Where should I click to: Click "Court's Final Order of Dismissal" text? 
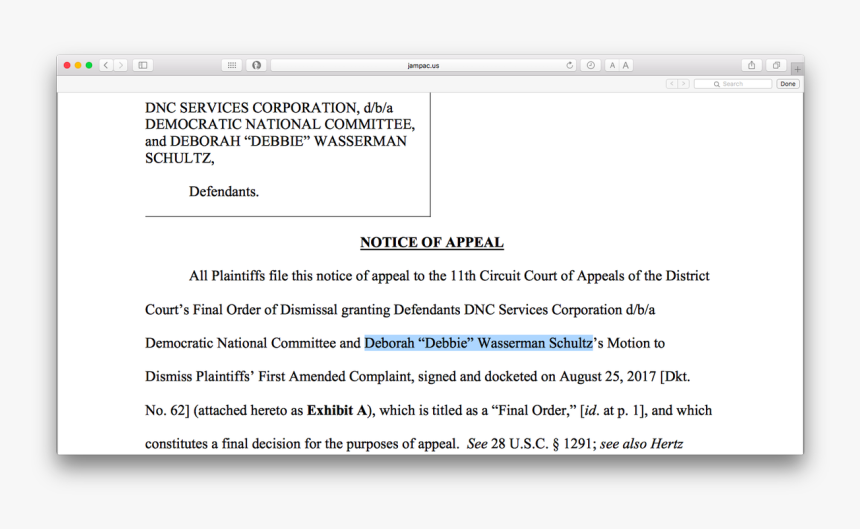(x=241, y=310)
